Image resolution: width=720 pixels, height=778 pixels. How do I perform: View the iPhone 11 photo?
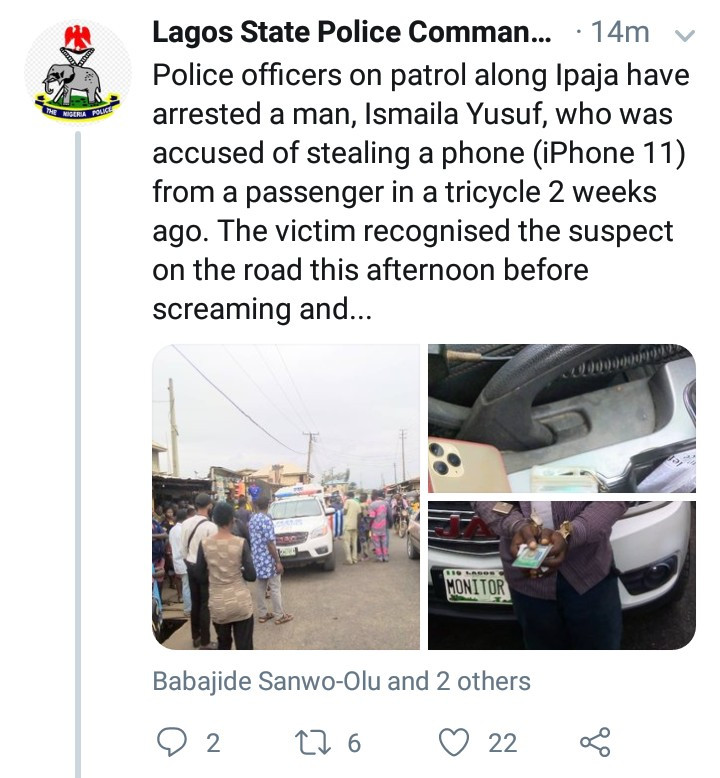pos(561,418)
